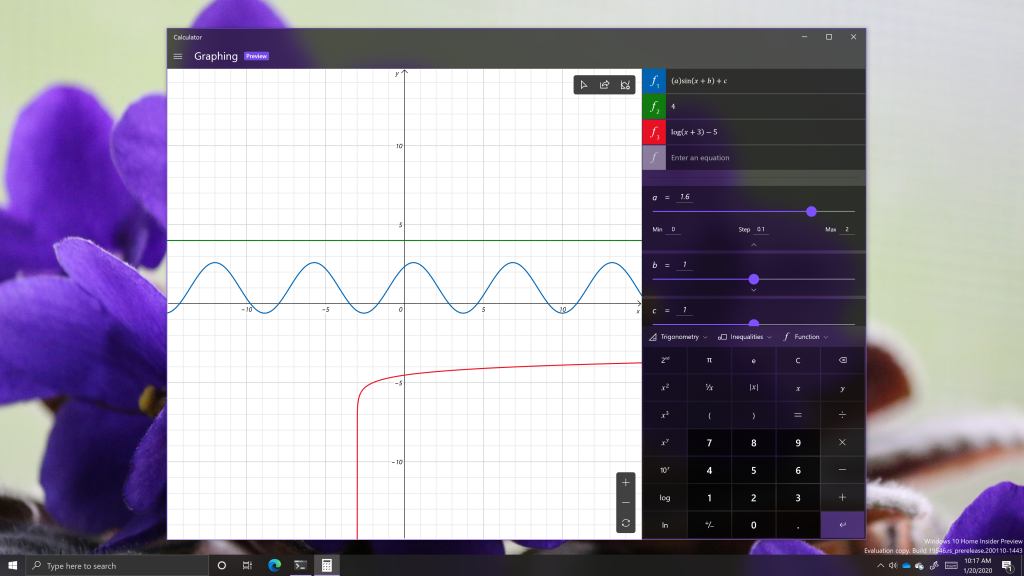Toggle sign with plus/minus key
The height and width of the screenshot is (576, 1024).
click(709, 525)
